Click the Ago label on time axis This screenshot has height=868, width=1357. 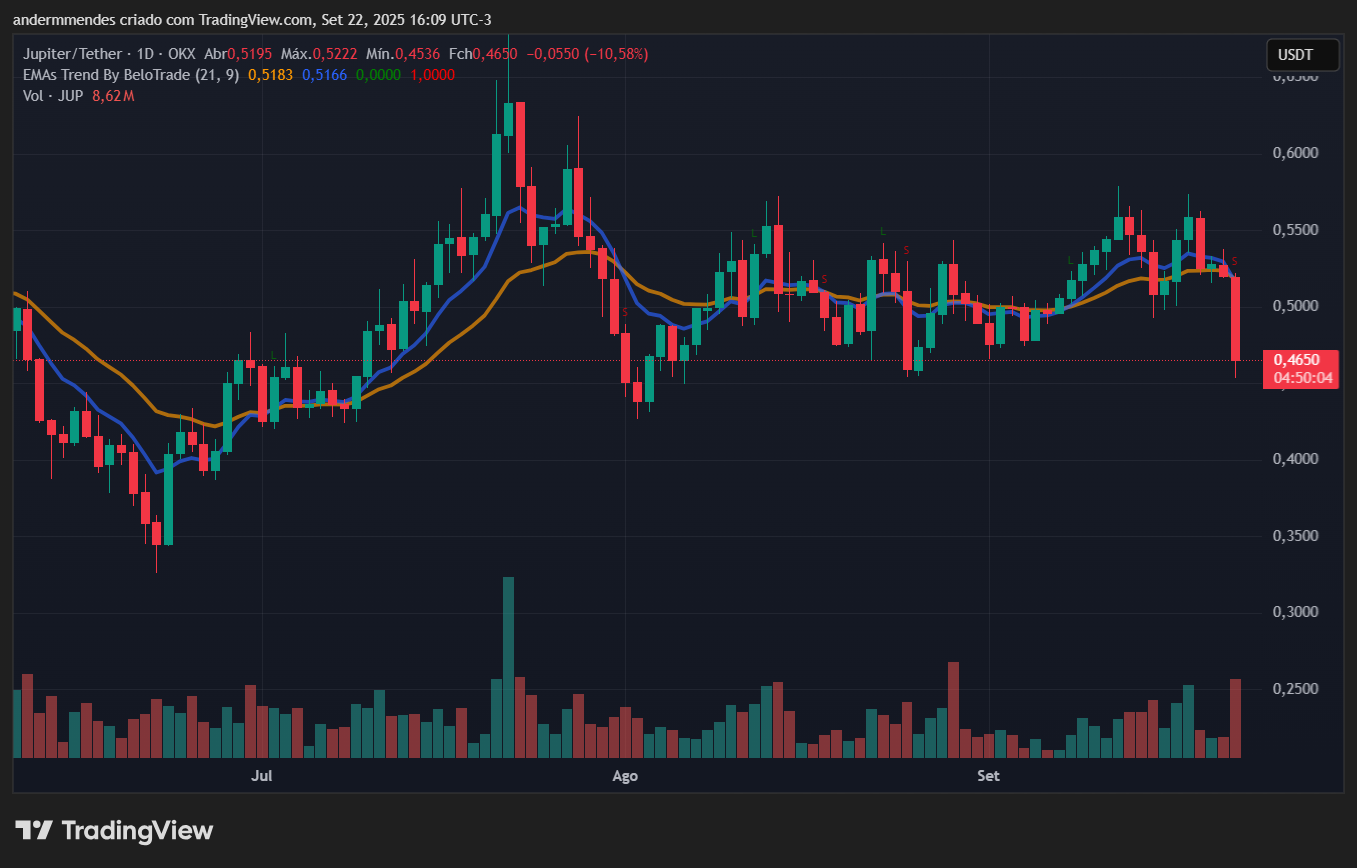624,776
